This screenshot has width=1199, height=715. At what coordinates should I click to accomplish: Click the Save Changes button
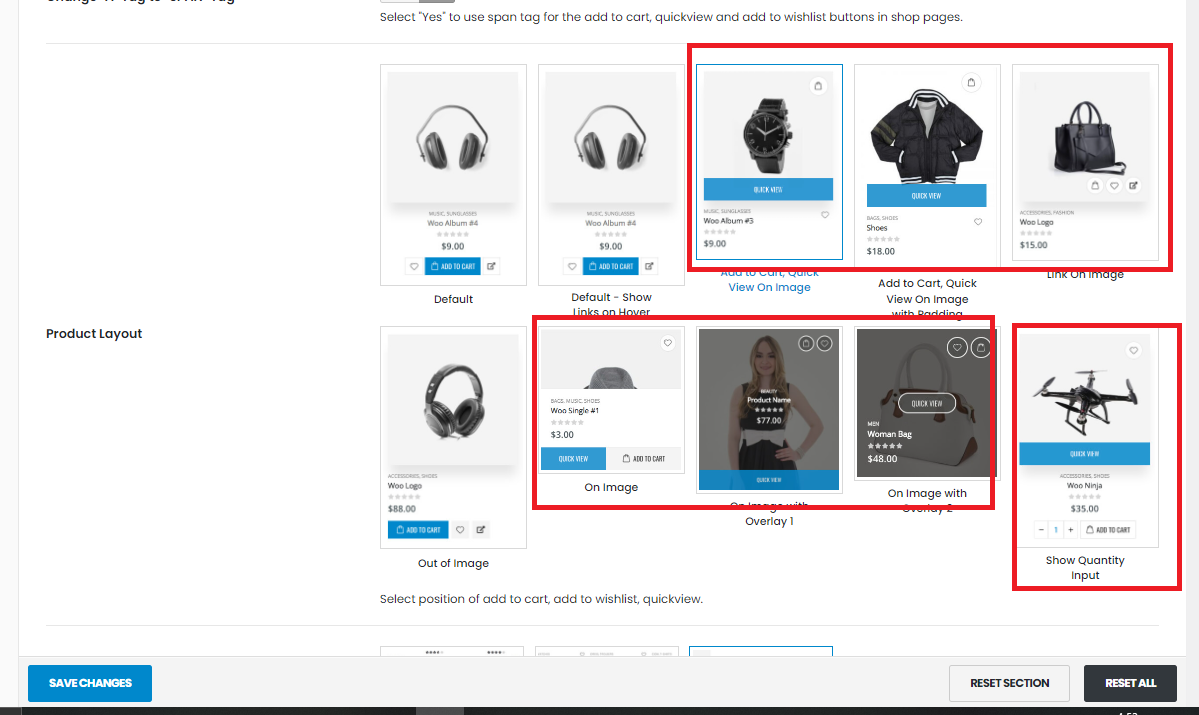90,683
